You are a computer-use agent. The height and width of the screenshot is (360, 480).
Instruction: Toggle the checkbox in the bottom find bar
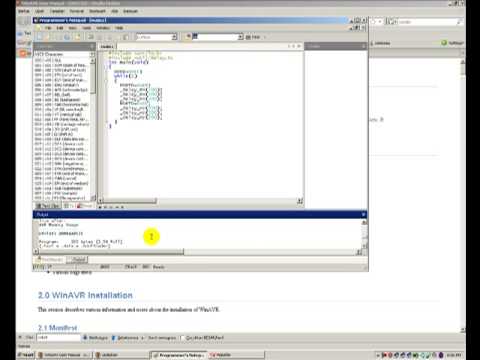pyautogui.click(x=182, y=338)
